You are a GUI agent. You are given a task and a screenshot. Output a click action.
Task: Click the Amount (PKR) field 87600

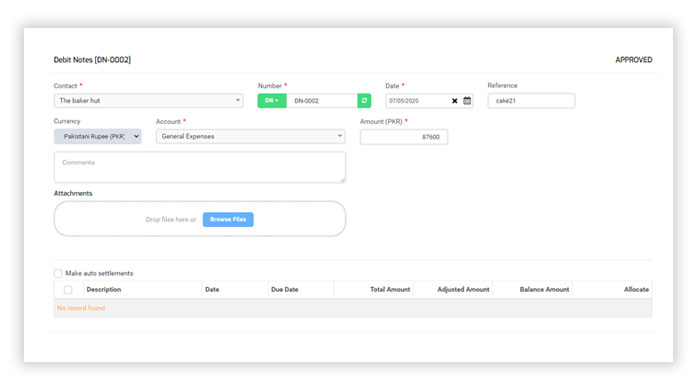404,137
